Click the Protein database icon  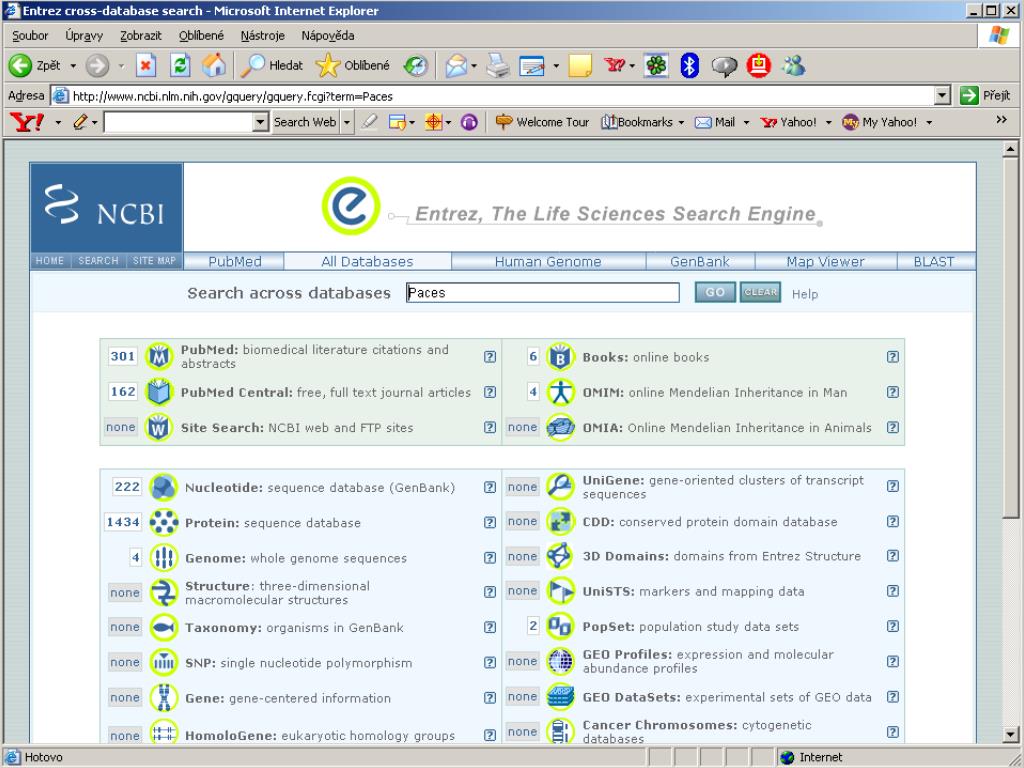tap(163, 522)
